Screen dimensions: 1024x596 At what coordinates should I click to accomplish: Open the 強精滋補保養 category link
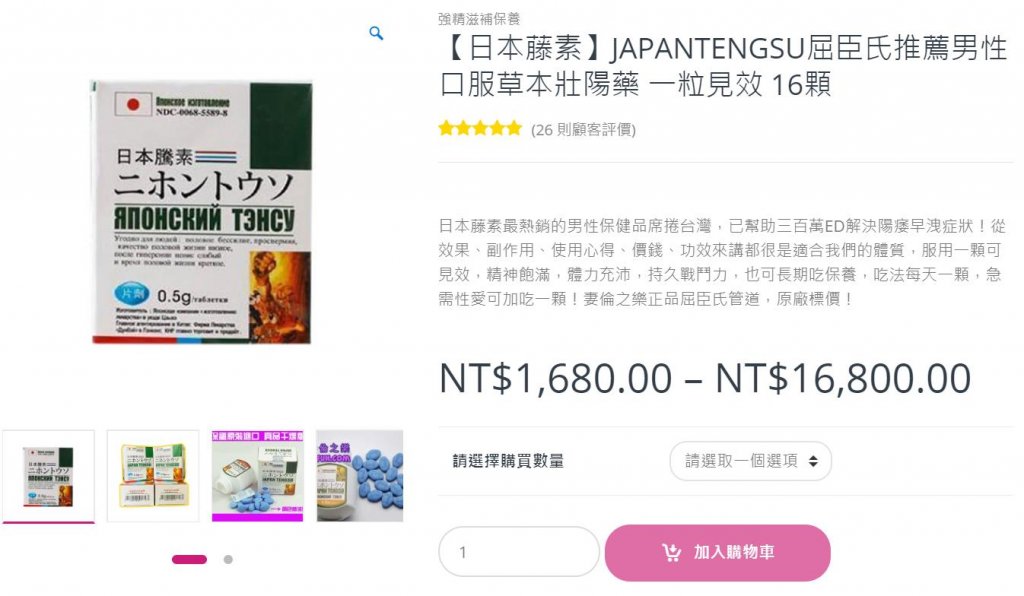(x=479, y=19)
